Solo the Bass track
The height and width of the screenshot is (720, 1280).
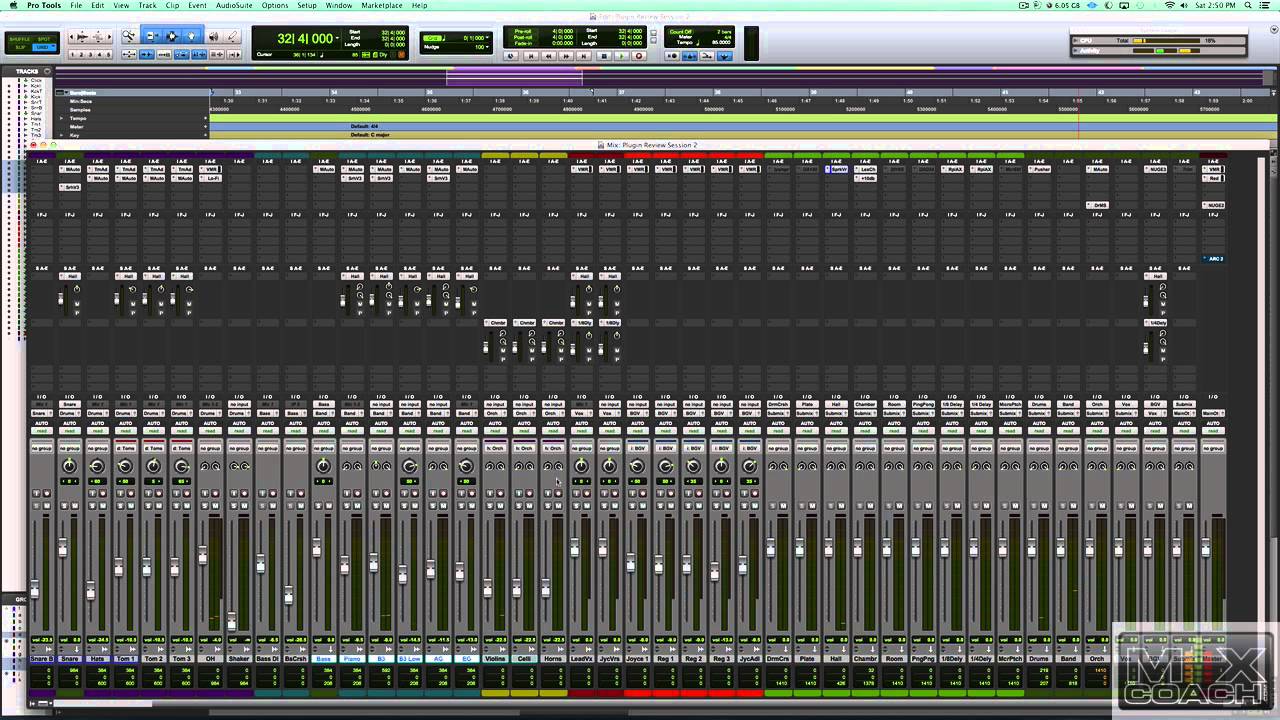pos(318,506)
